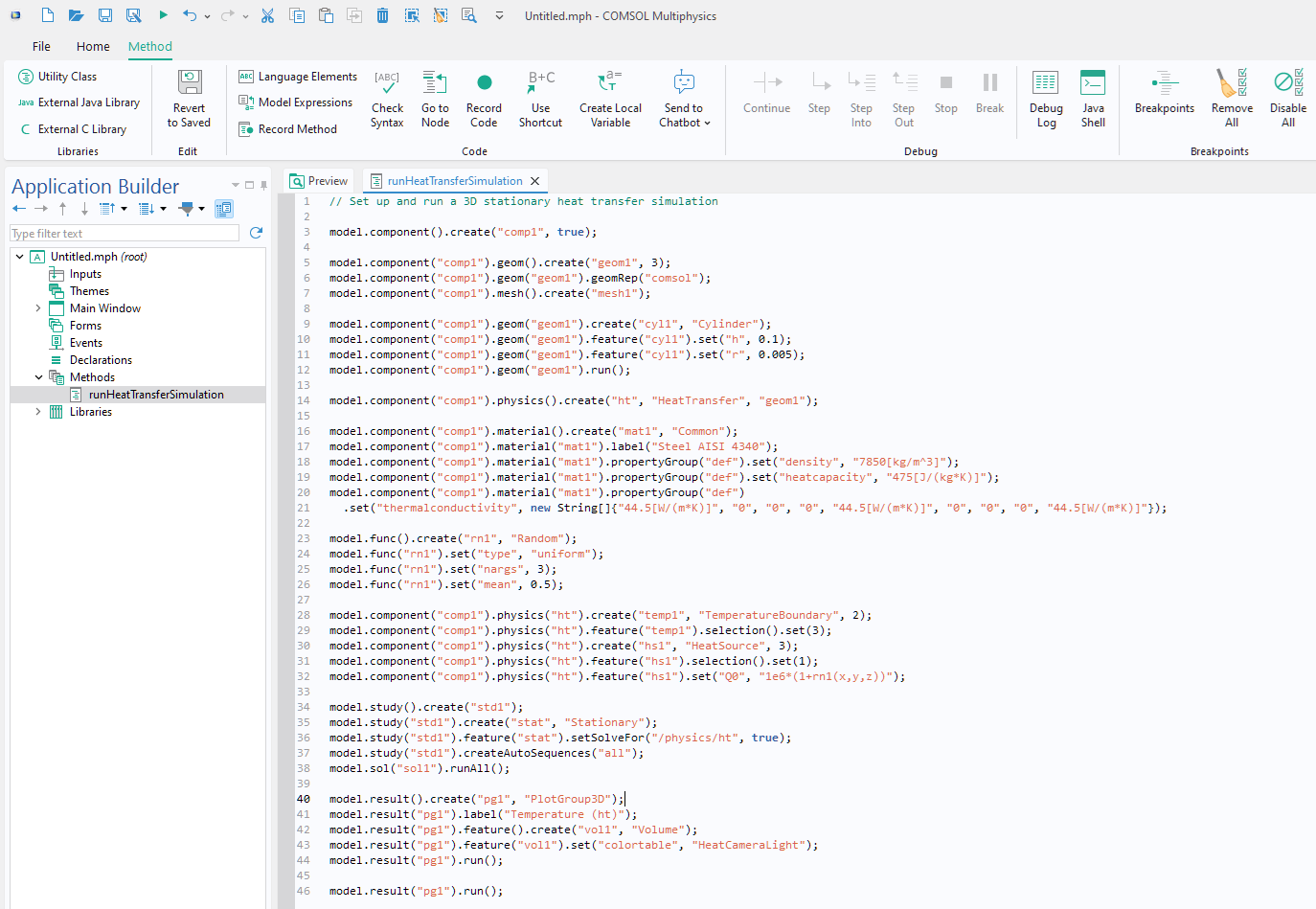Screen dimensions: 1316x909
Task: Click the Type filter text field
Action: pyautogui.click(x=125, y=233)
